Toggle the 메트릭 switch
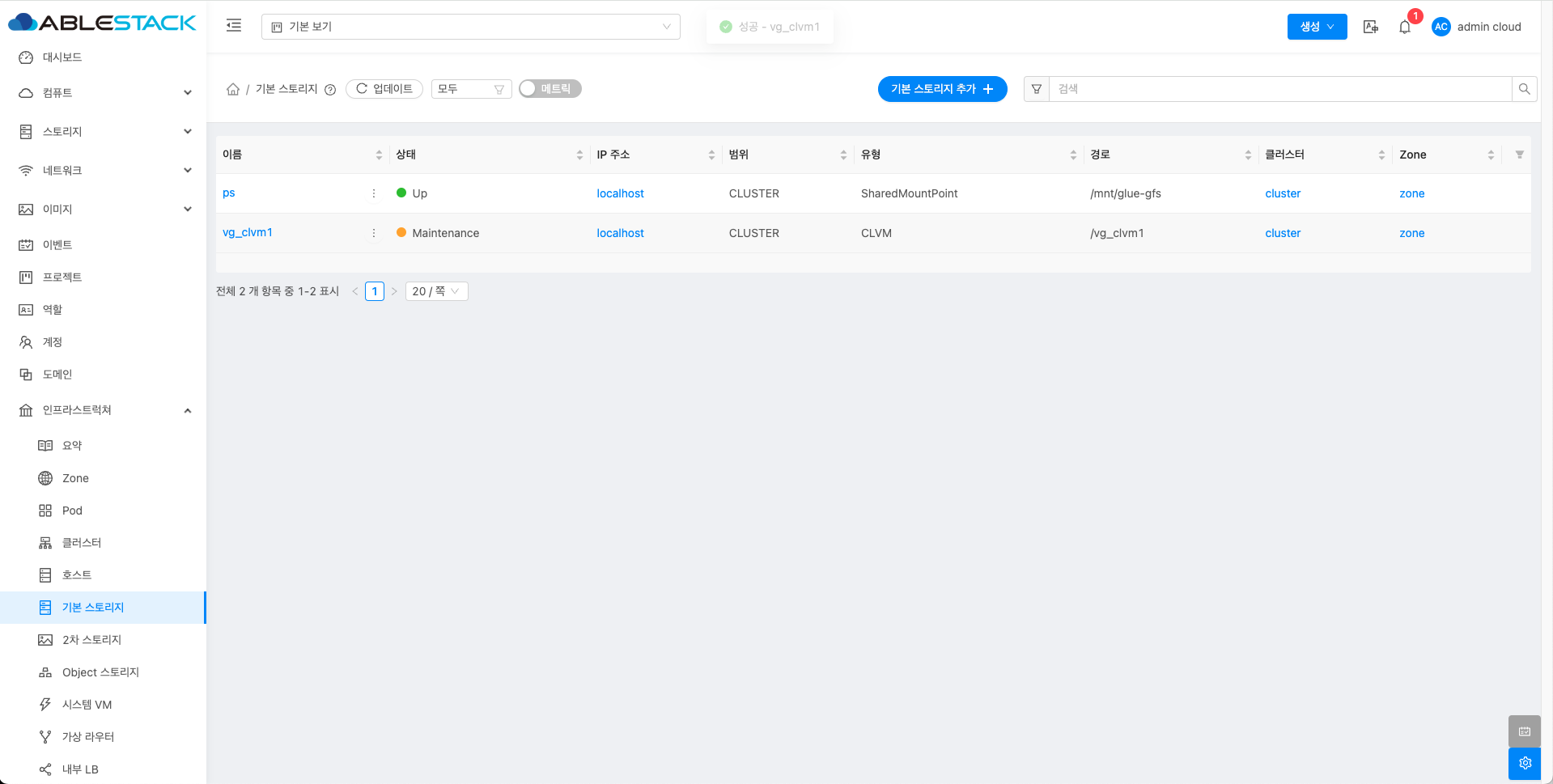This screenshot has width=1553, height=784. coord(550,89)
